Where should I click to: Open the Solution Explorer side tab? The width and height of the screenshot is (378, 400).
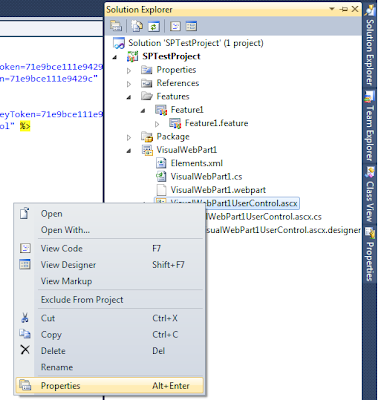369,46
